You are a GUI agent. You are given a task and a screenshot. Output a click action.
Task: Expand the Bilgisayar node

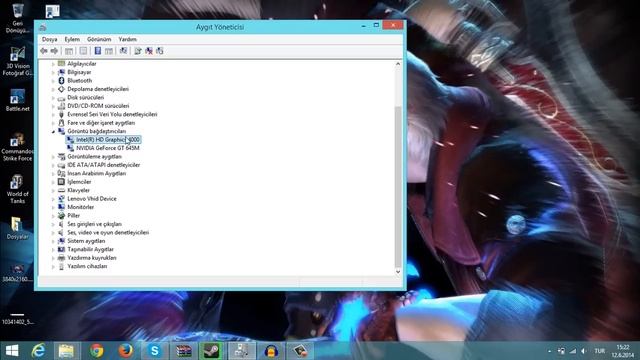click(x=53, y=73)
